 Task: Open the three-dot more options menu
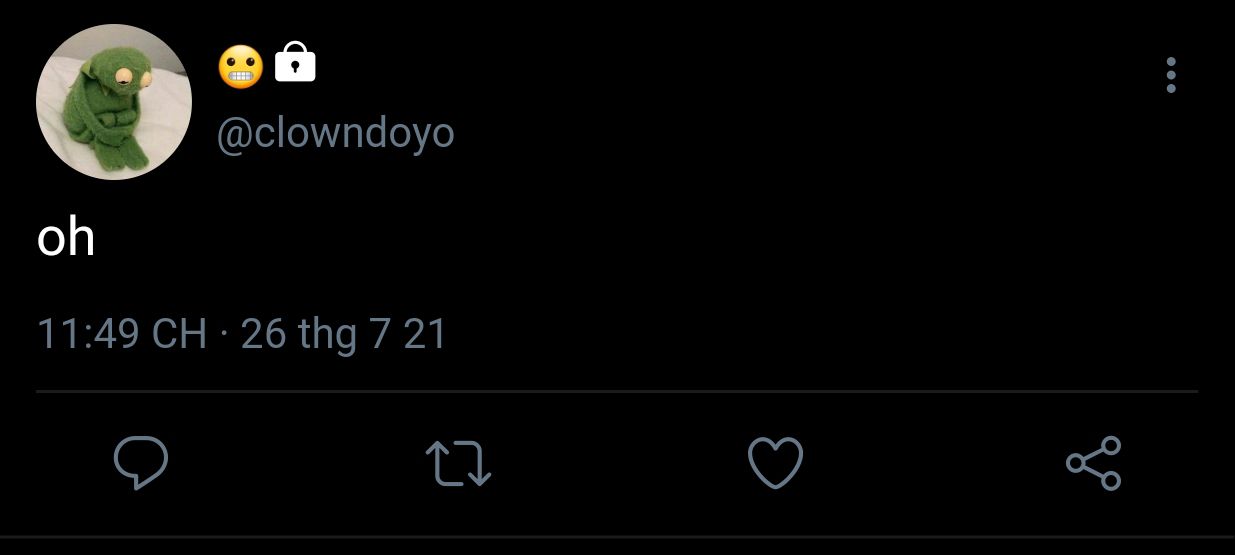click(x=1171, y=76)
